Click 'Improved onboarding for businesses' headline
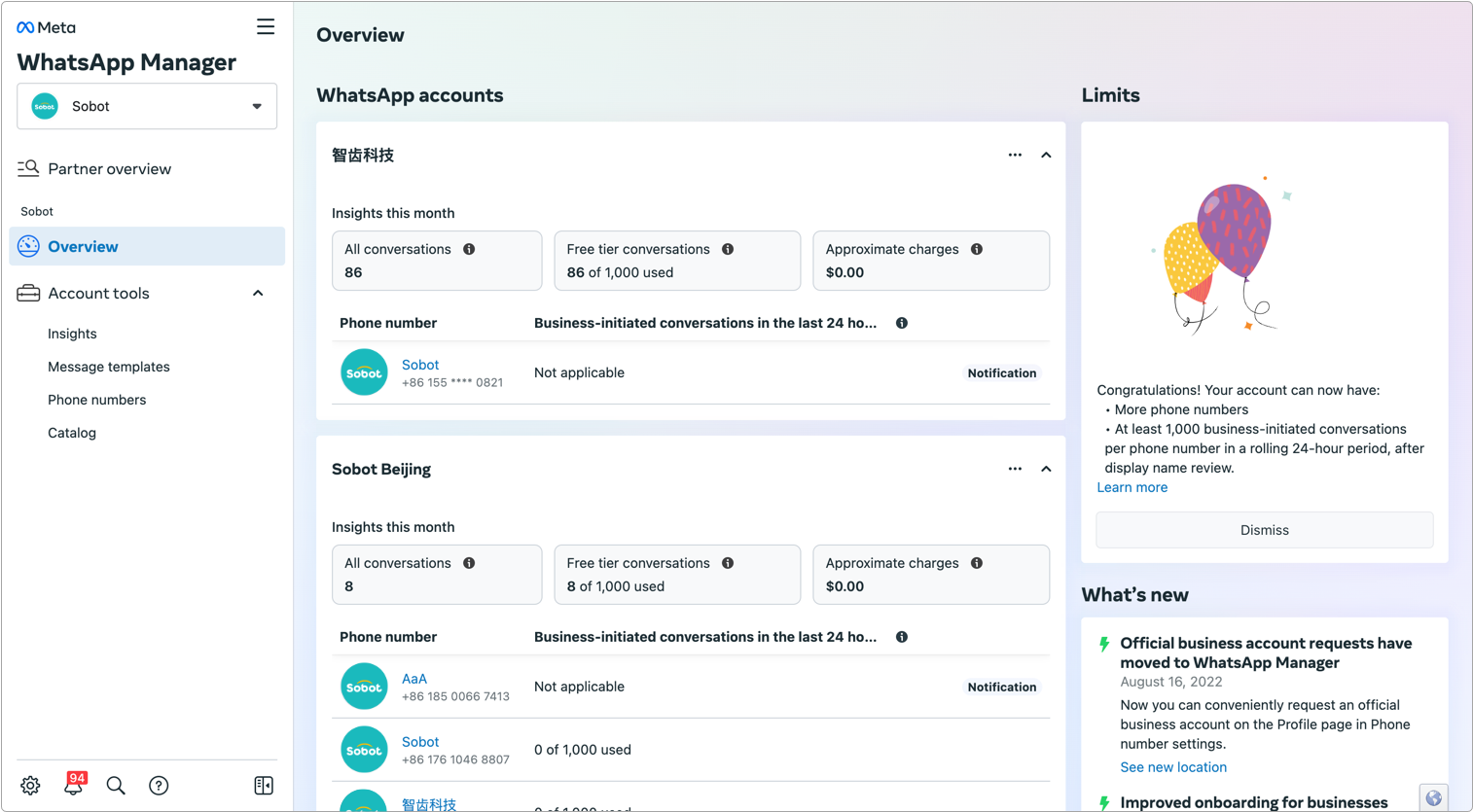1473x812 pixels. click(1254, 803)
